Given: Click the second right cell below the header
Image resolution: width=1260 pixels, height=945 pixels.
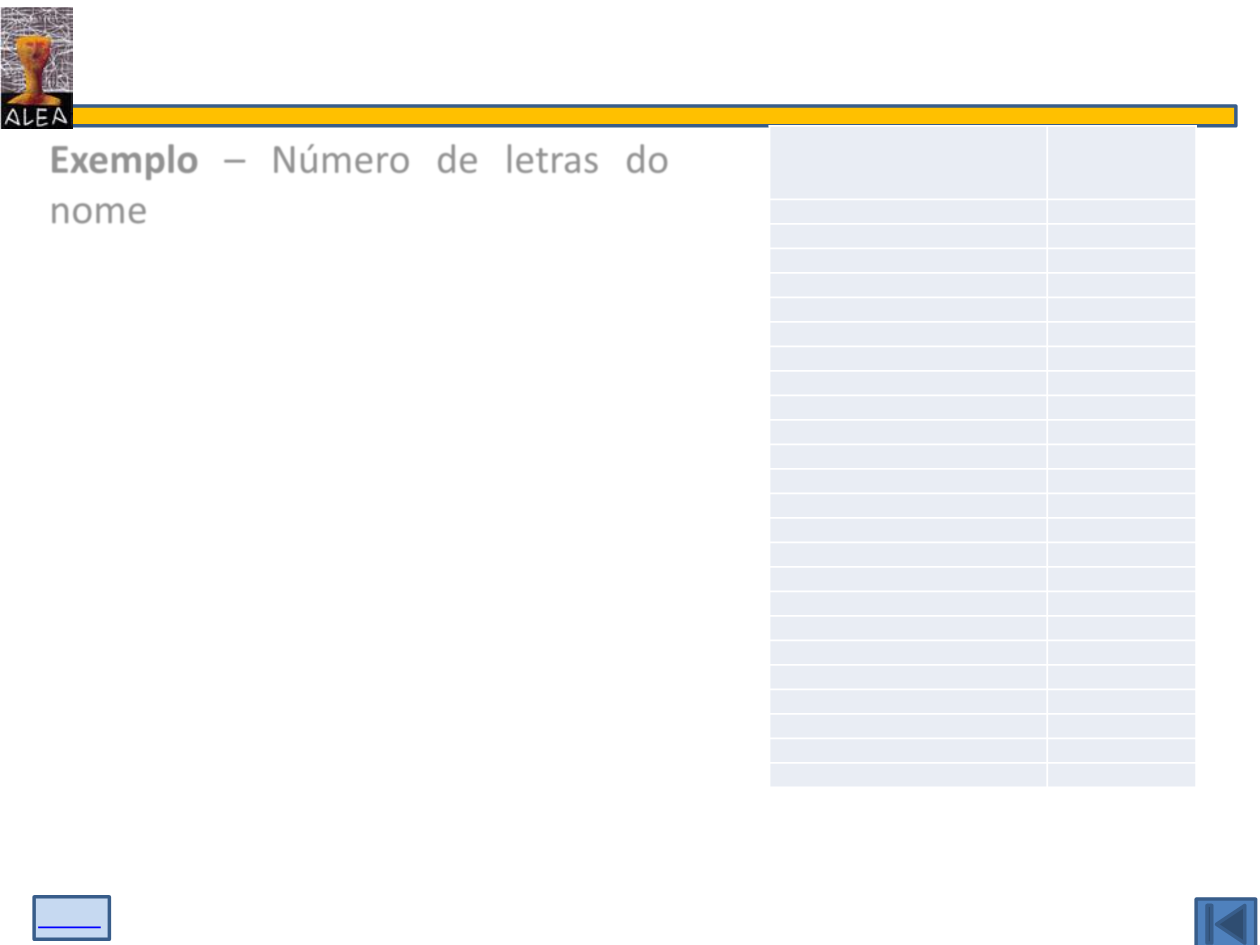Looking at the screenshot, I should coord(1121,236).
